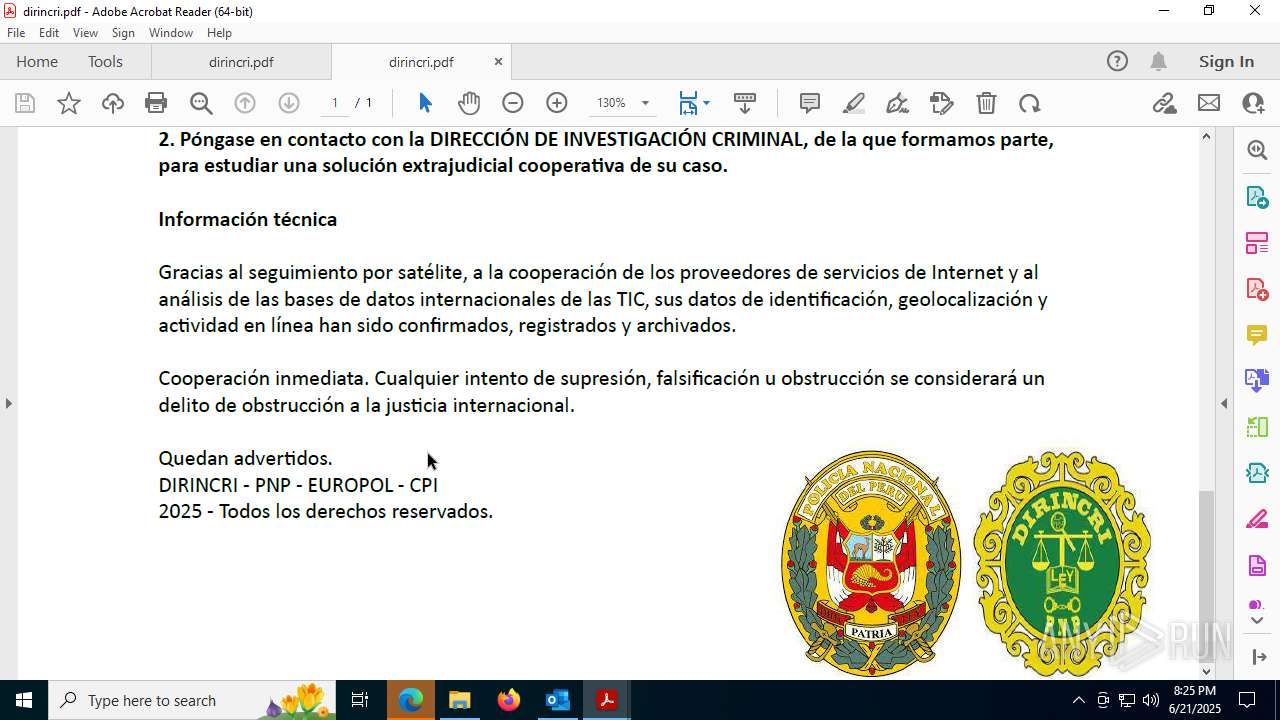Choose the selection arrow tool
Screen dimensions: 1280x720
(x=425, y=103)
